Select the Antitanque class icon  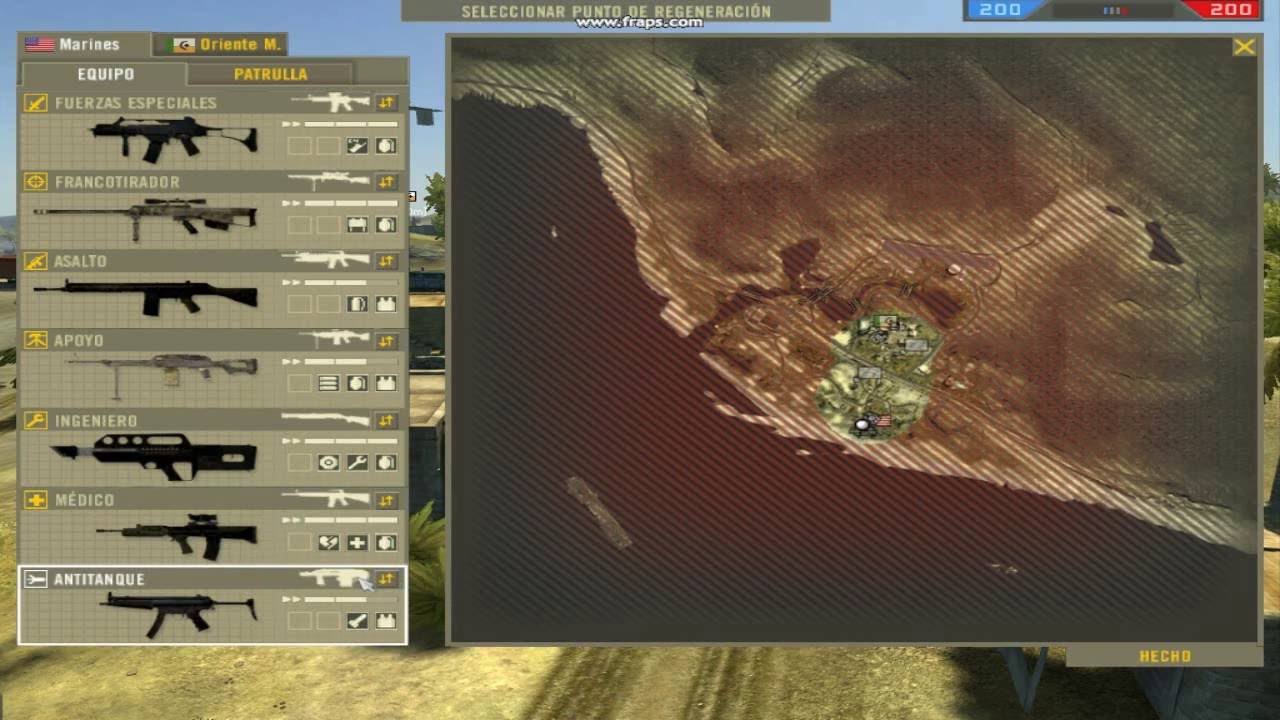36,579
